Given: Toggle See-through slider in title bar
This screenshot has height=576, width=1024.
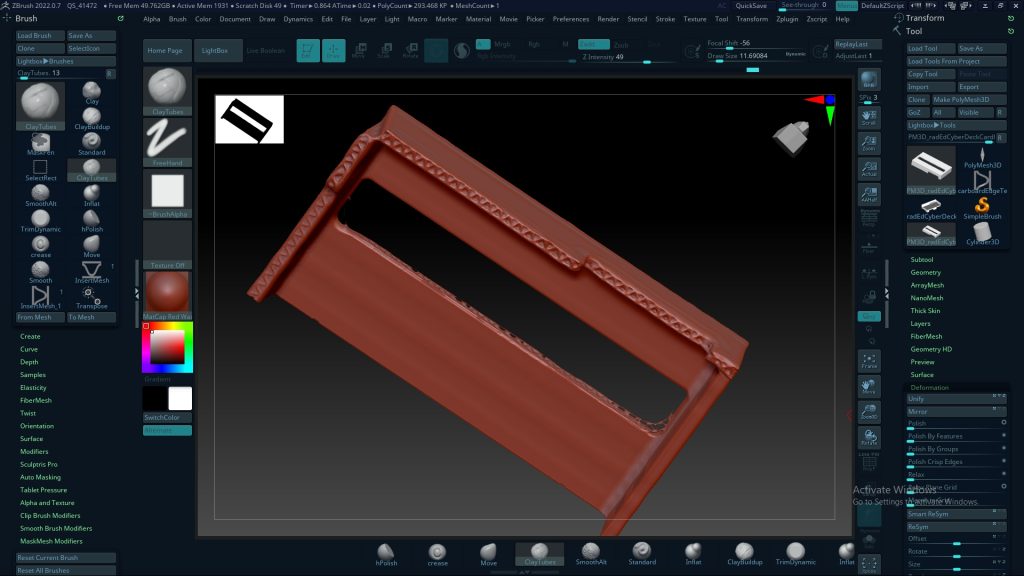Looking at the screenshot, I should click(804, 5).
